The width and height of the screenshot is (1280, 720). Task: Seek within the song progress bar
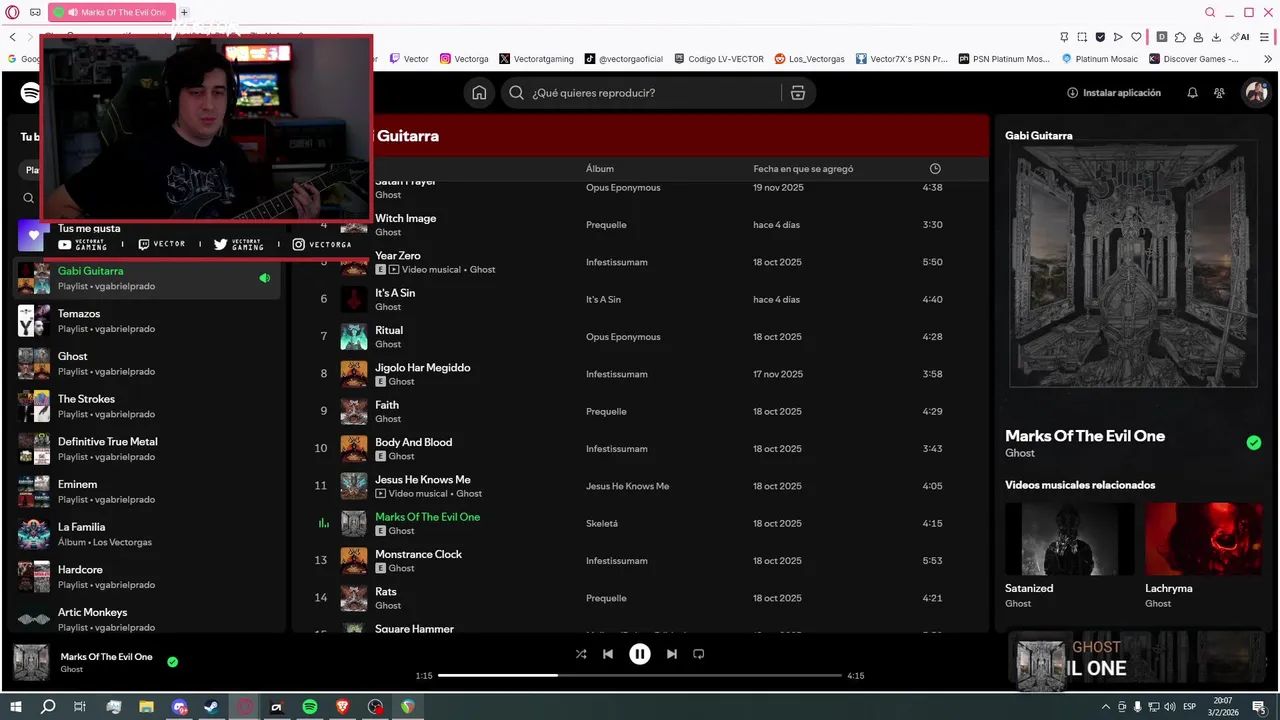[640, 676]
